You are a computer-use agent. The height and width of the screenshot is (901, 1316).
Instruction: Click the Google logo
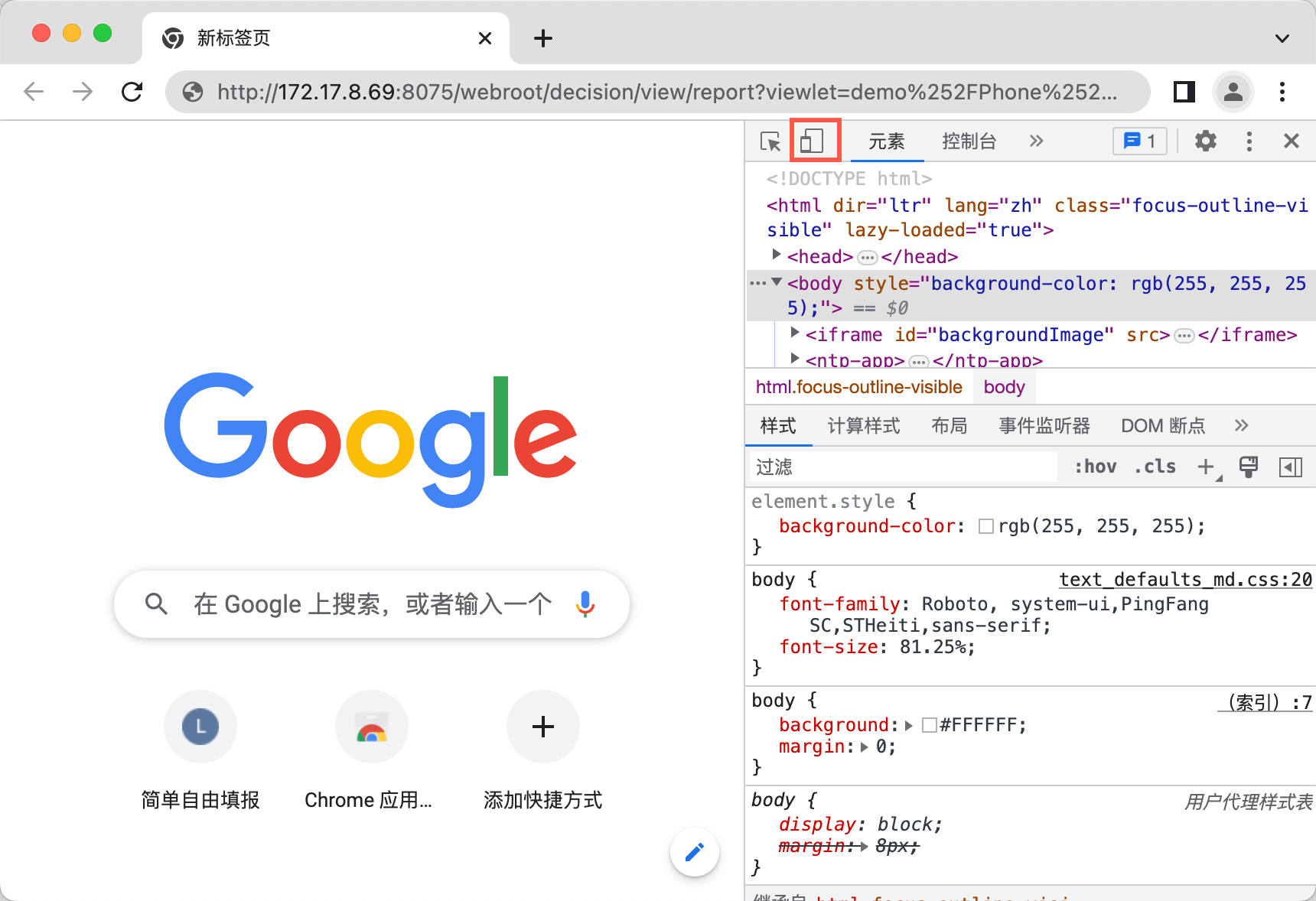(370, 441)
